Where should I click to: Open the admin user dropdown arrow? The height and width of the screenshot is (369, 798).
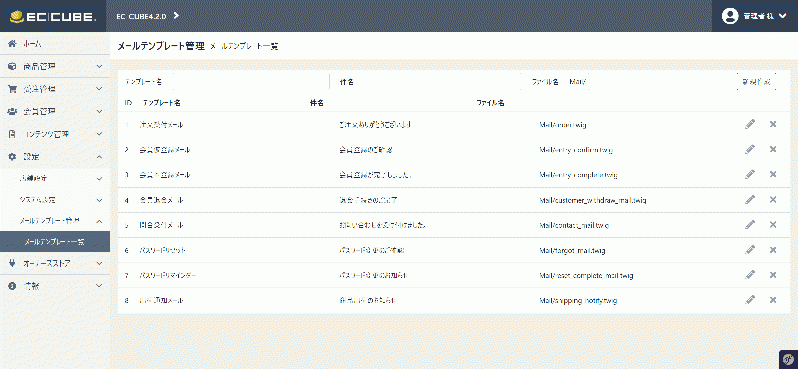pyautogui.click(x=783, y=16)
